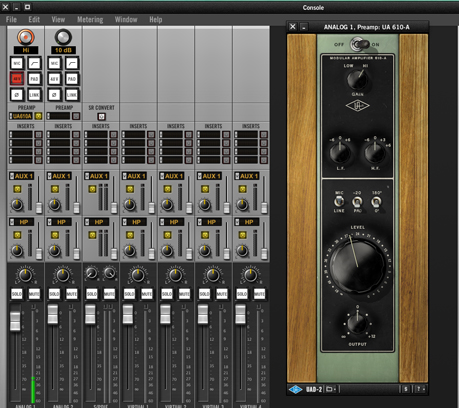Toggle the LINK button on Analog 1 channel
This screenshot has height=408, width=459.
[34, 95]
